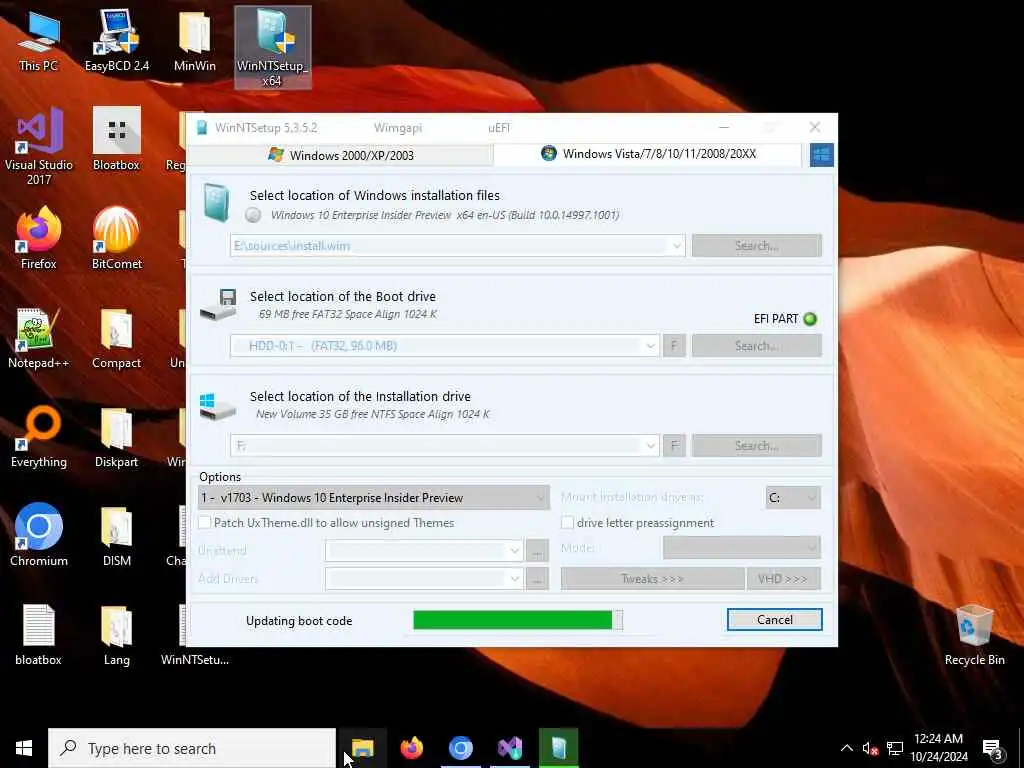1024x768 pixels.
Task: Open DISM folder on desktop
Action: pyautogui.click(x=116, y=536)
